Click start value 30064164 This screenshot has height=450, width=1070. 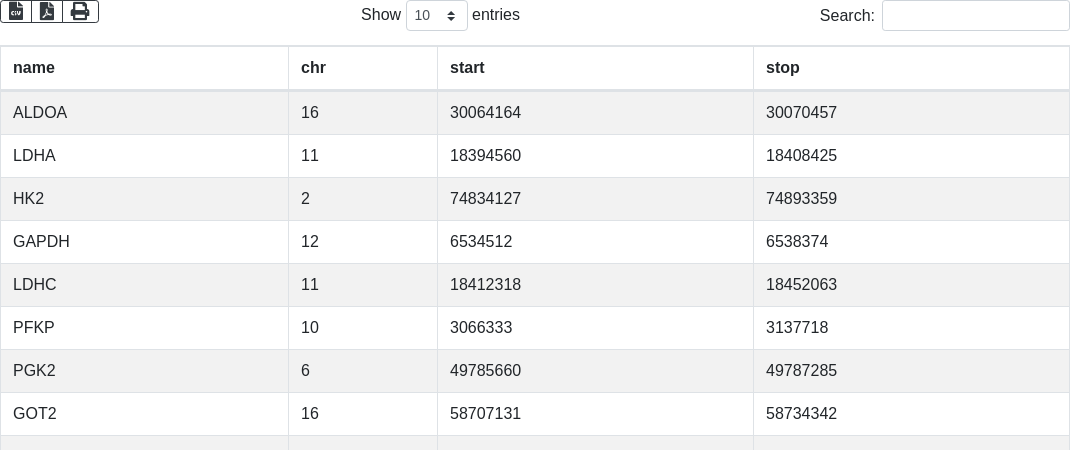pos(485,113)
